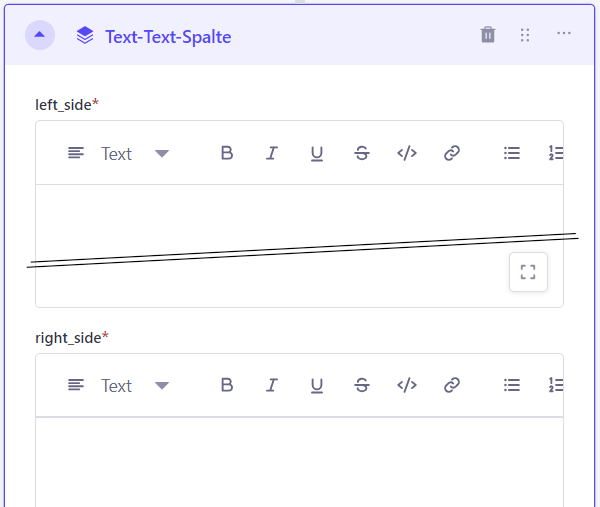Viewport: 600px width, 507px height.
Task: Insert code in left_side editor
Action: click(x=407, y=153)
